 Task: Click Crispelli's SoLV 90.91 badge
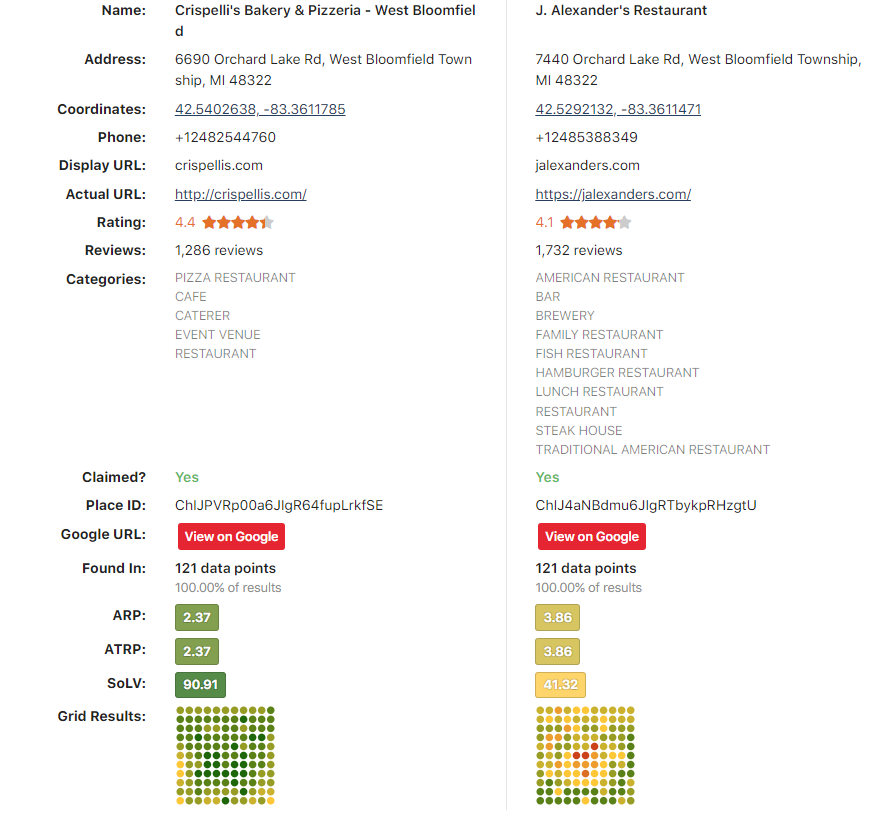click(200, 685)
